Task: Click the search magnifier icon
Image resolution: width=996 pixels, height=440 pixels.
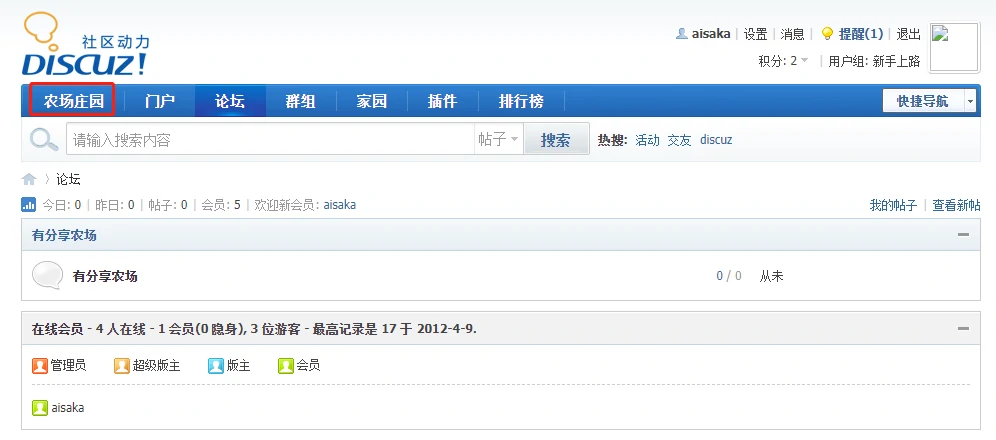Action: (x=44, y=140)
